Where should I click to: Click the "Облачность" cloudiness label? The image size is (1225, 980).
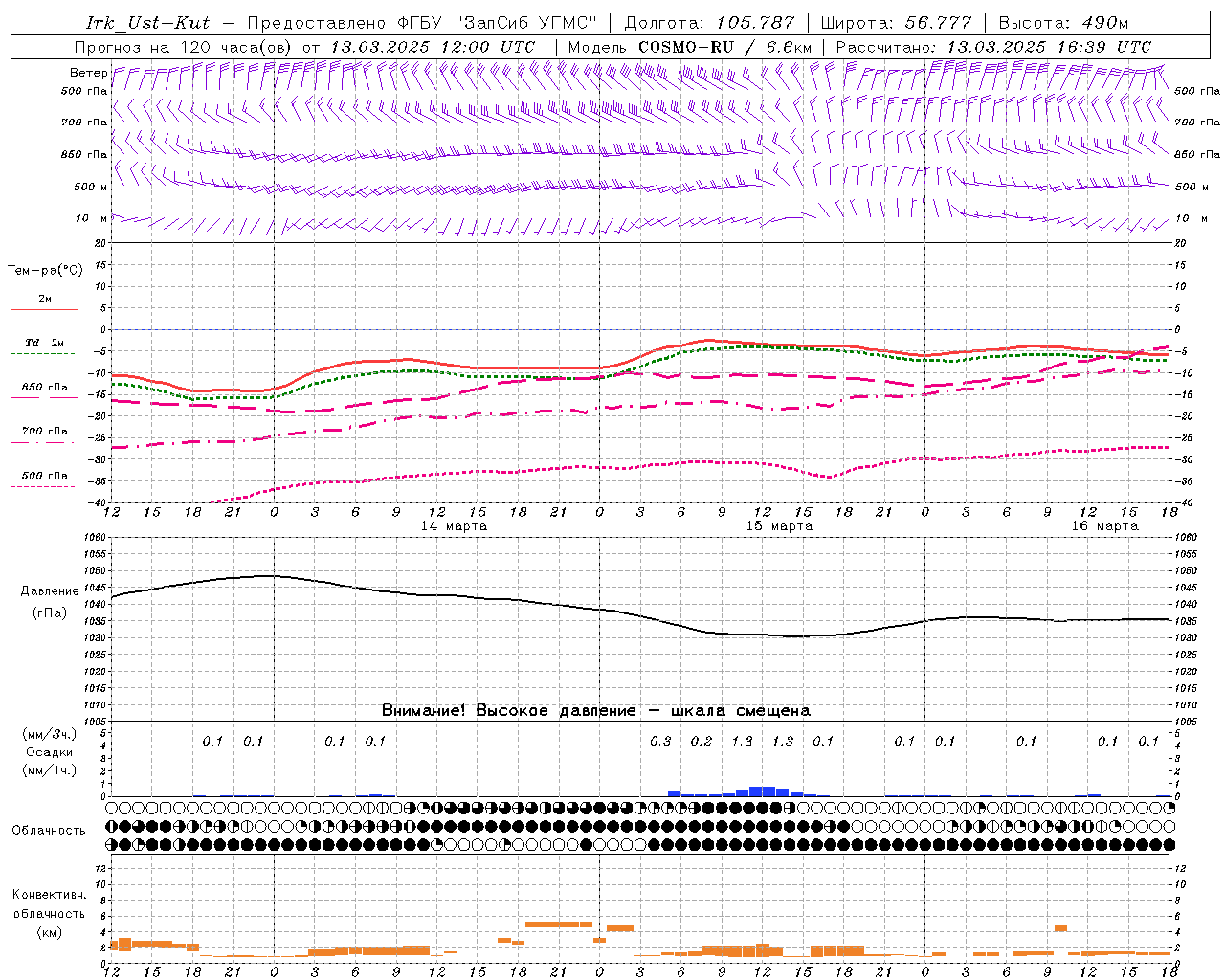point(49,831)
